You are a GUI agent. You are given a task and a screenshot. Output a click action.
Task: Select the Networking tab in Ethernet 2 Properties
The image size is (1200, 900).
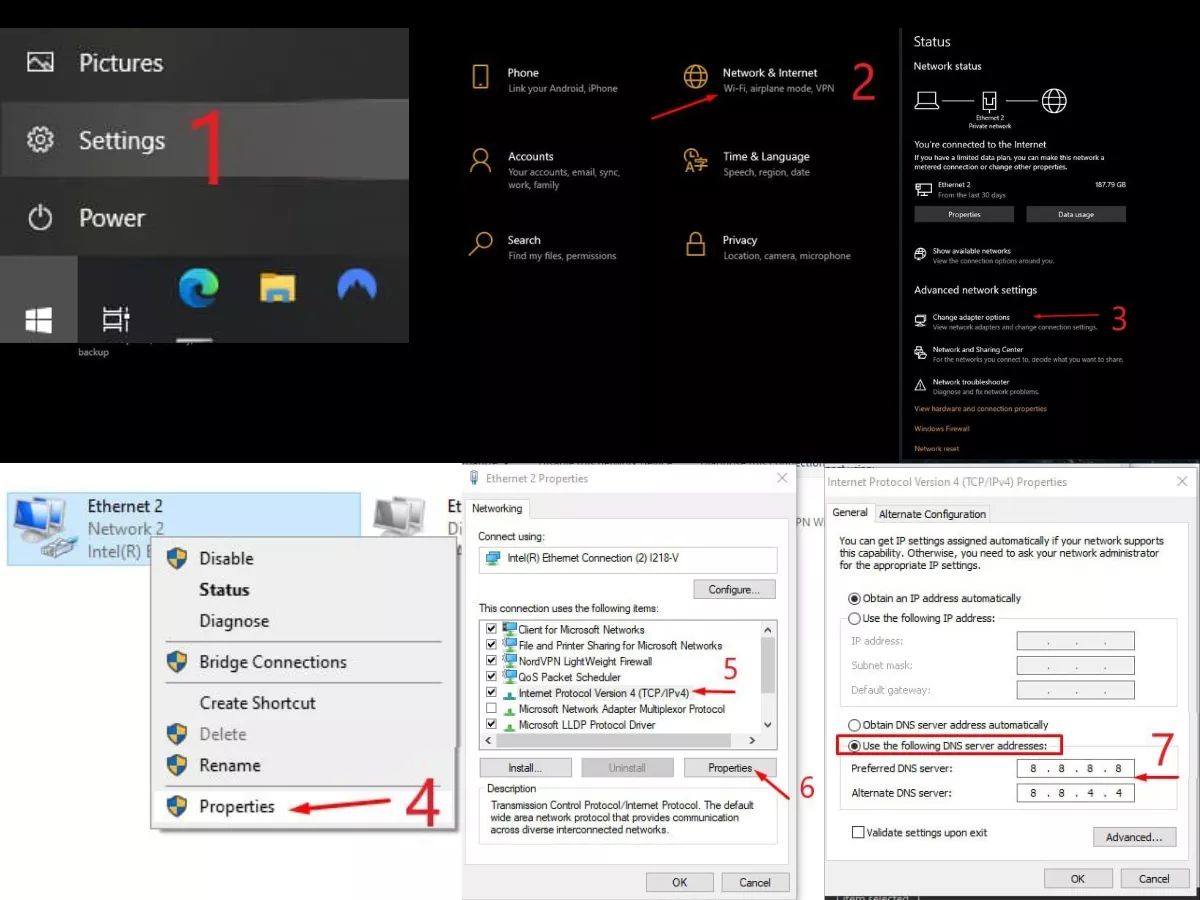[497, 508]
